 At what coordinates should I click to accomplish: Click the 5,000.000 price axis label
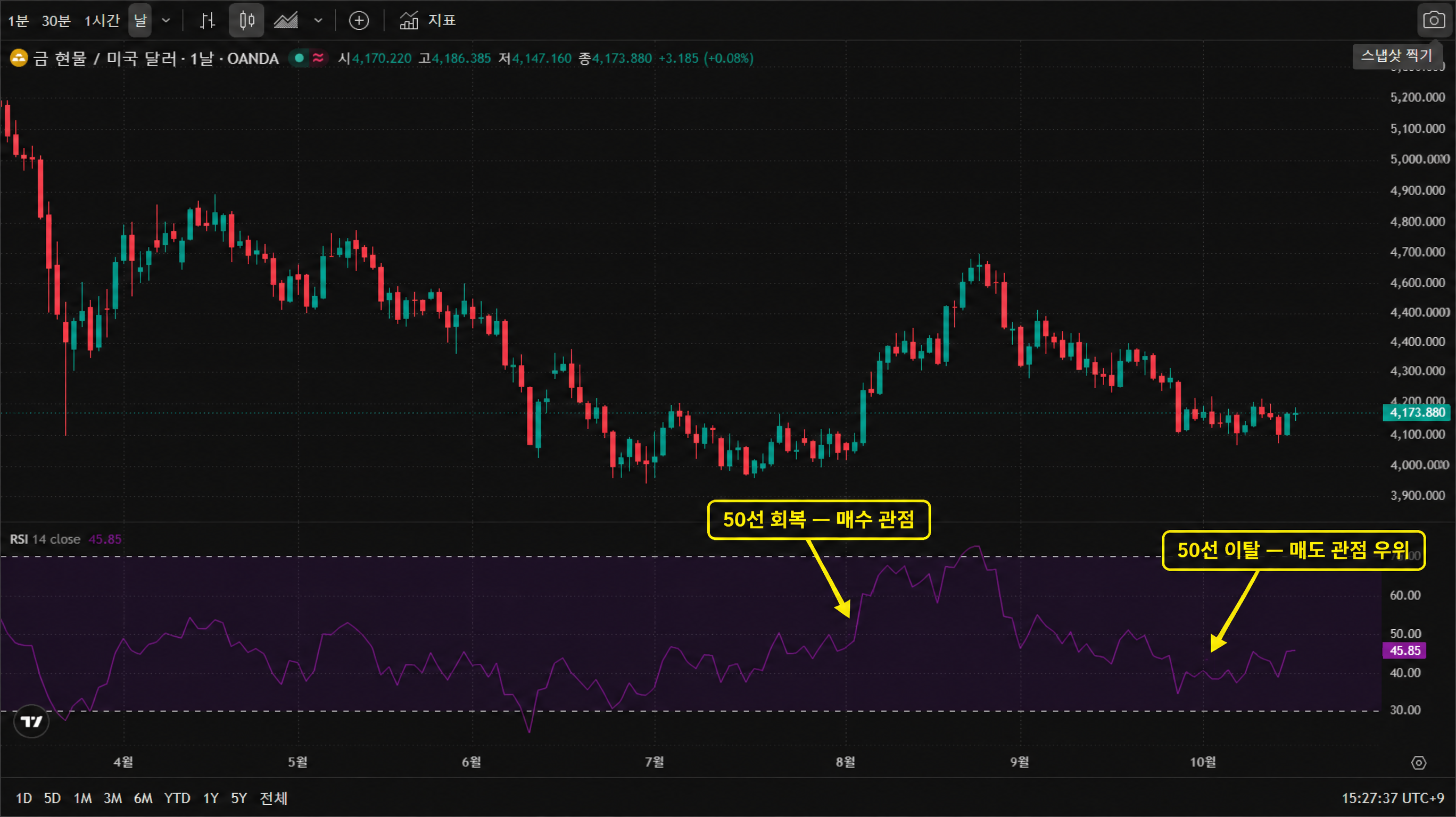pyautogui.click(x=1419, y=160)
